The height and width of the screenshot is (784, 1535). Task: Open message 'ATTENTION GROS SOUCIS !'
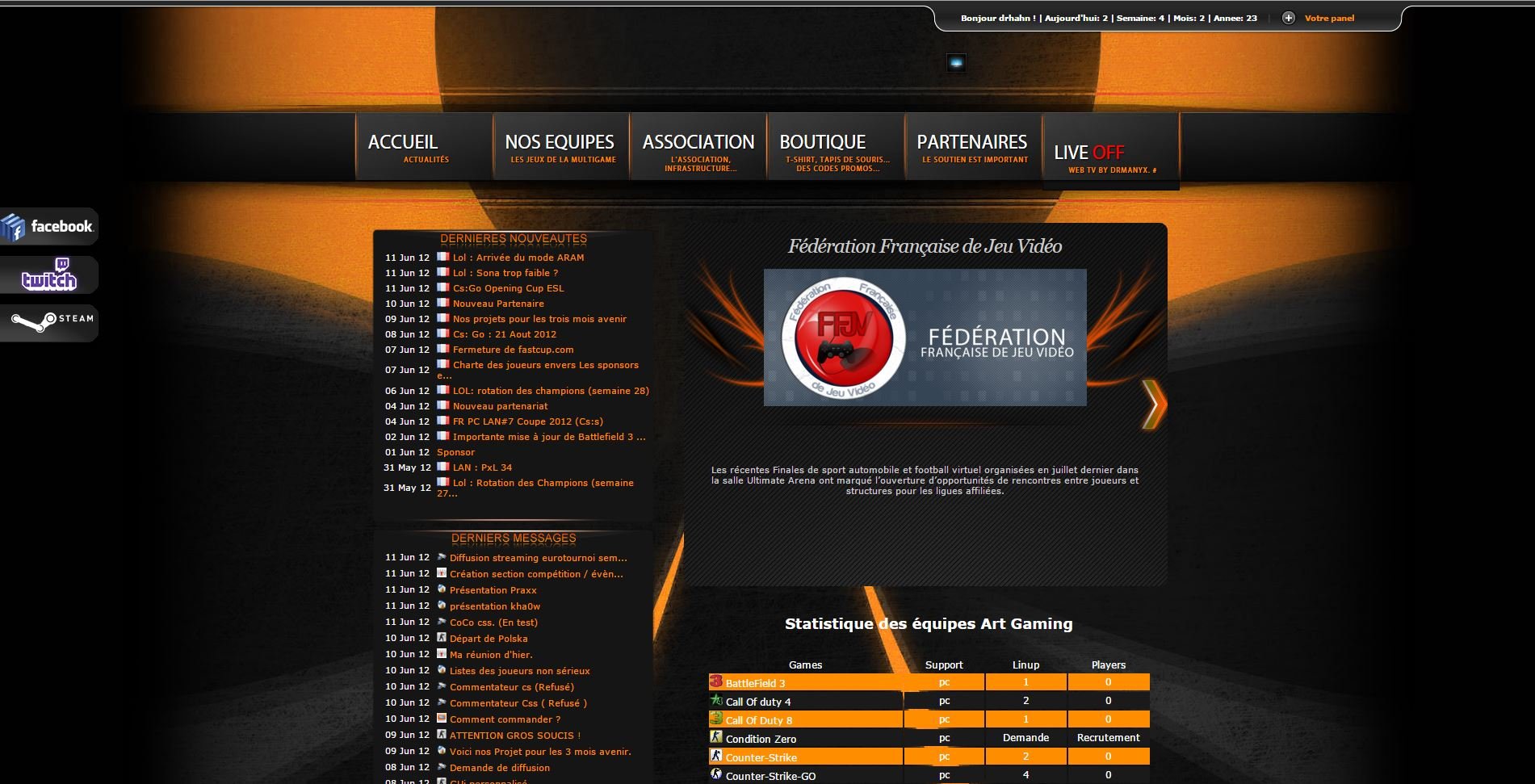[515, 736]
